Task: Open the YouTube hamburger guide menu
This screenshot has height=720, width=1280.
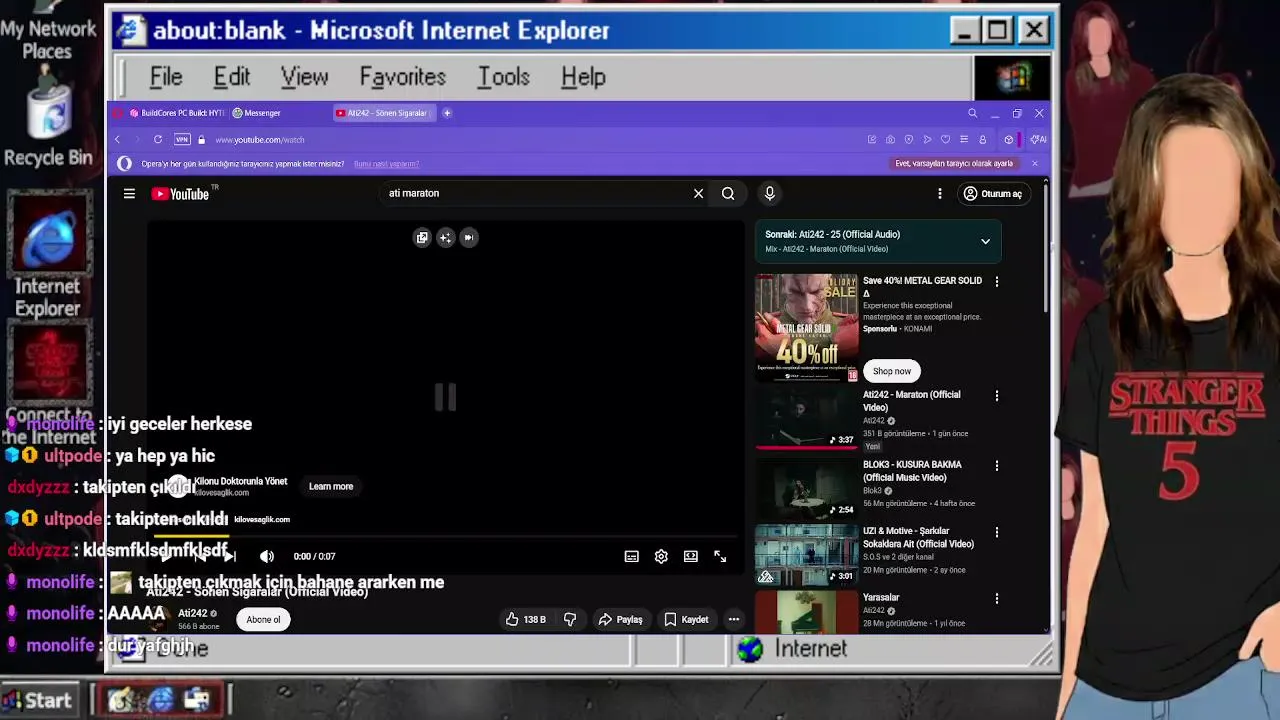Action: click(129, 194)
